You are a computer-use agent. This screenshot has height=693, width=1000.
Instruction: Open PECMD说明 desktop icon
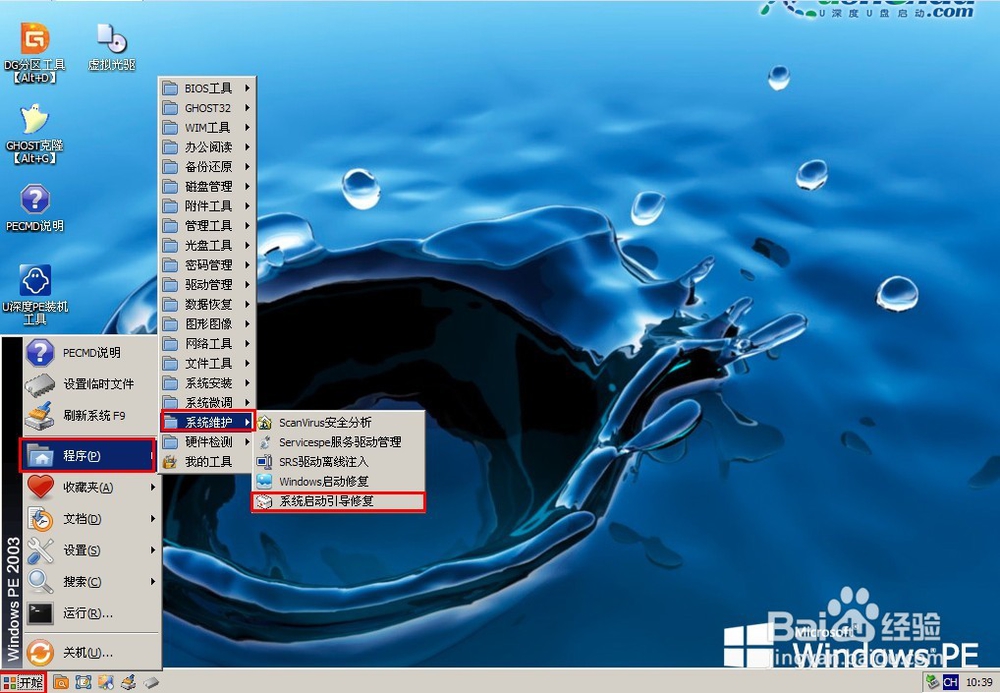[x=34, y=208]
